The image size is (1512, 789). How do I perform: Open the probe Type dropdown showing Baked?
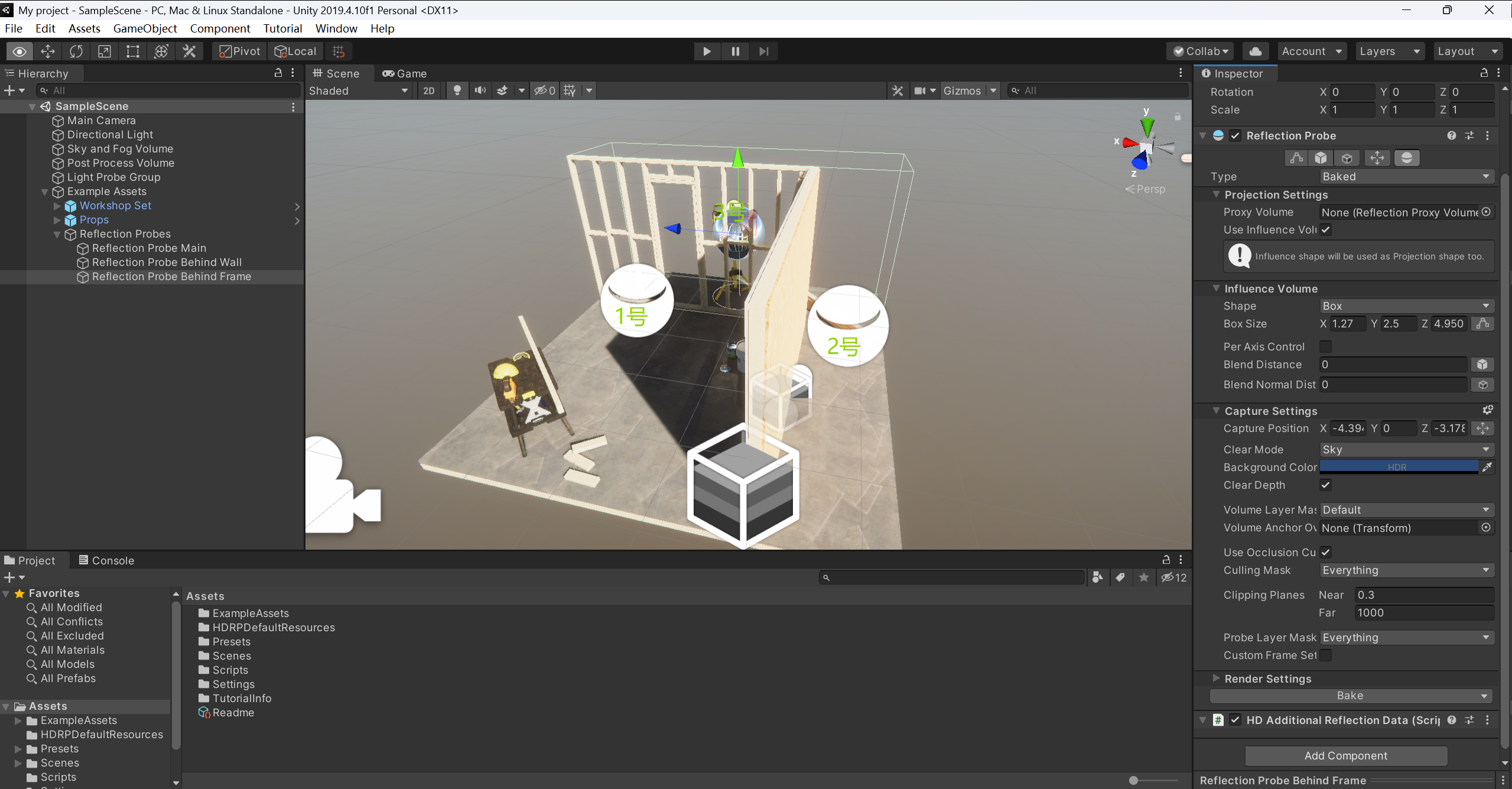click(1406, 176)
